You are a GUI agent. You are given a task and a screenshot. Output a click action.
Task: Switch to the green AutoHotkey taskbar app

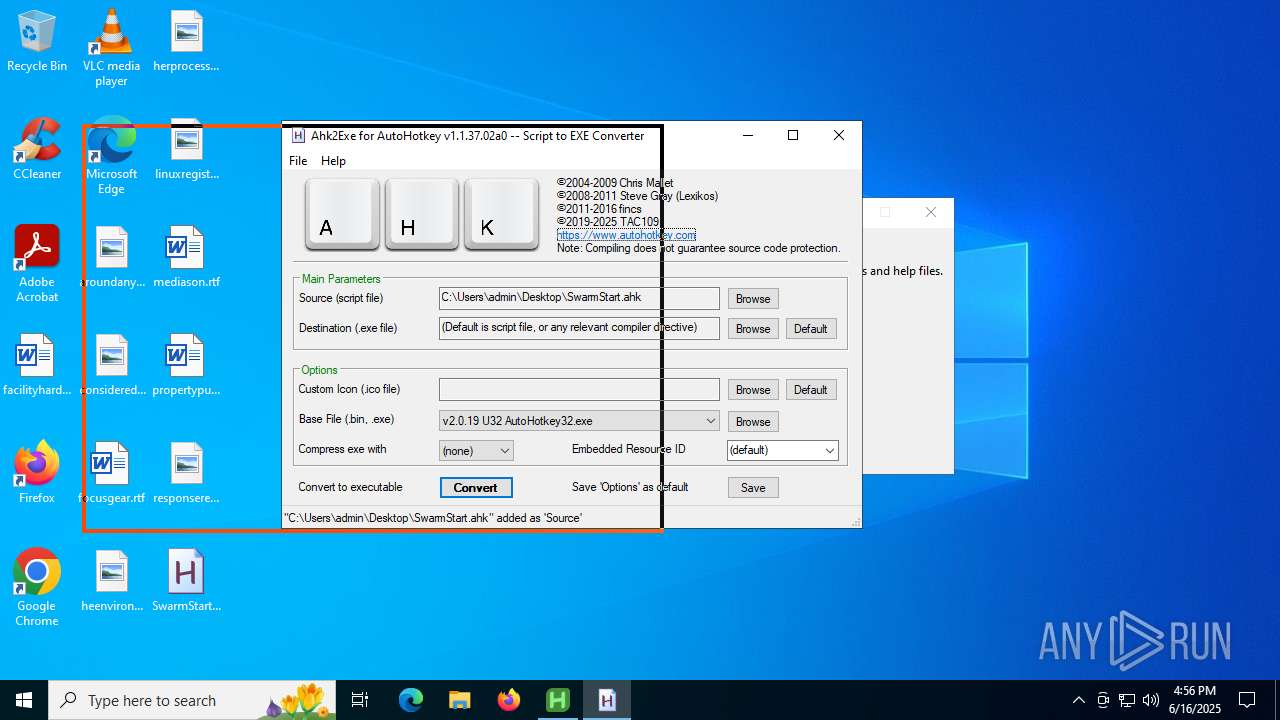coord(557,700)
